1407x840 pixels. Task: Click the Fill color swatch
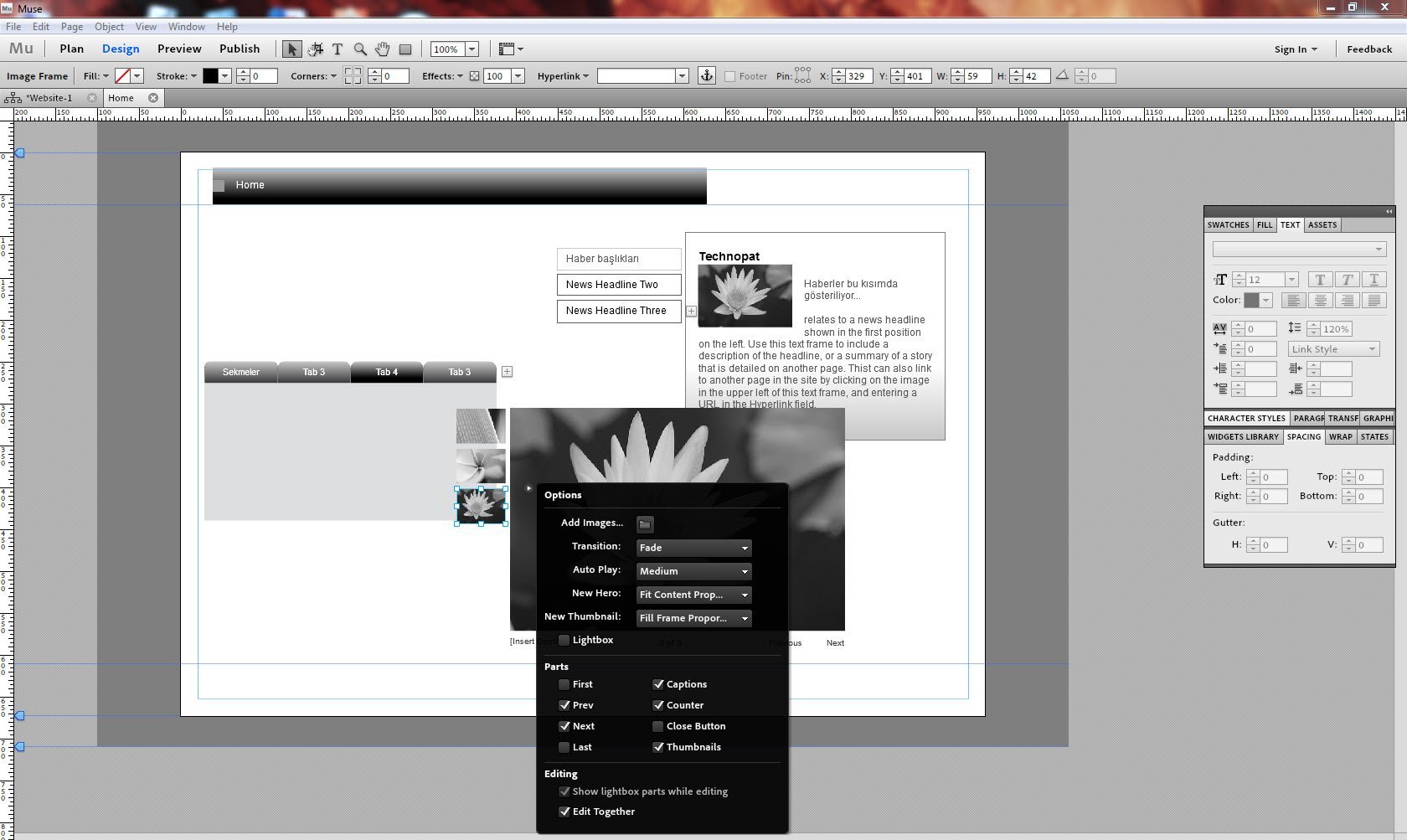[122, 76]
